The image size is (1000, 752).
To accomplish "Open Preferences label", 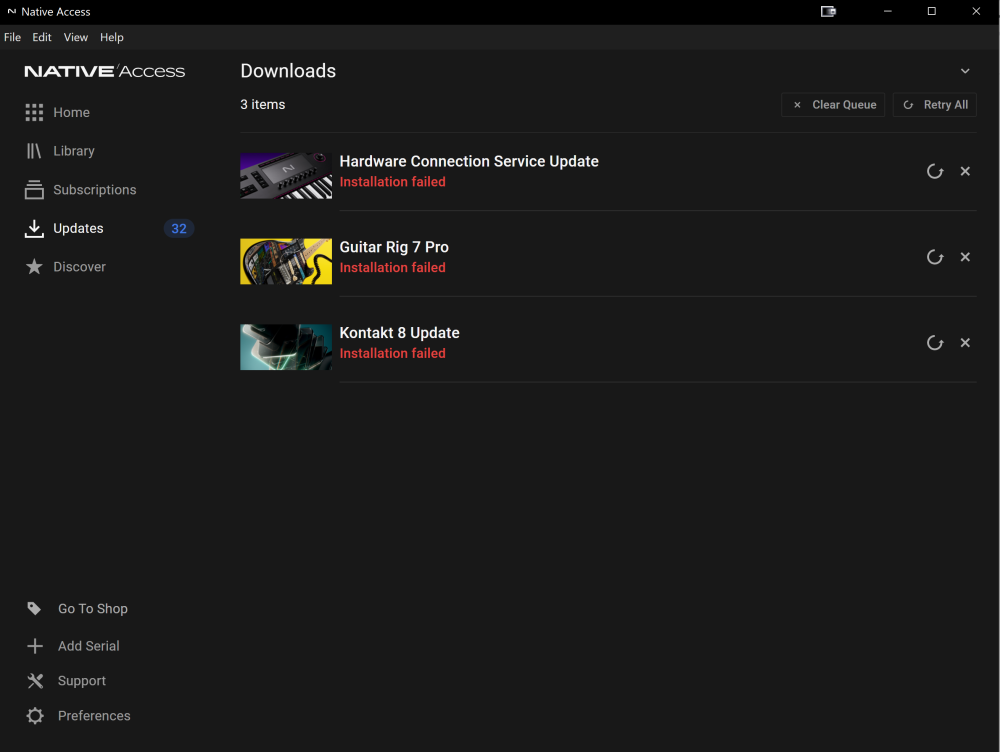I will [x=94, y=716].
